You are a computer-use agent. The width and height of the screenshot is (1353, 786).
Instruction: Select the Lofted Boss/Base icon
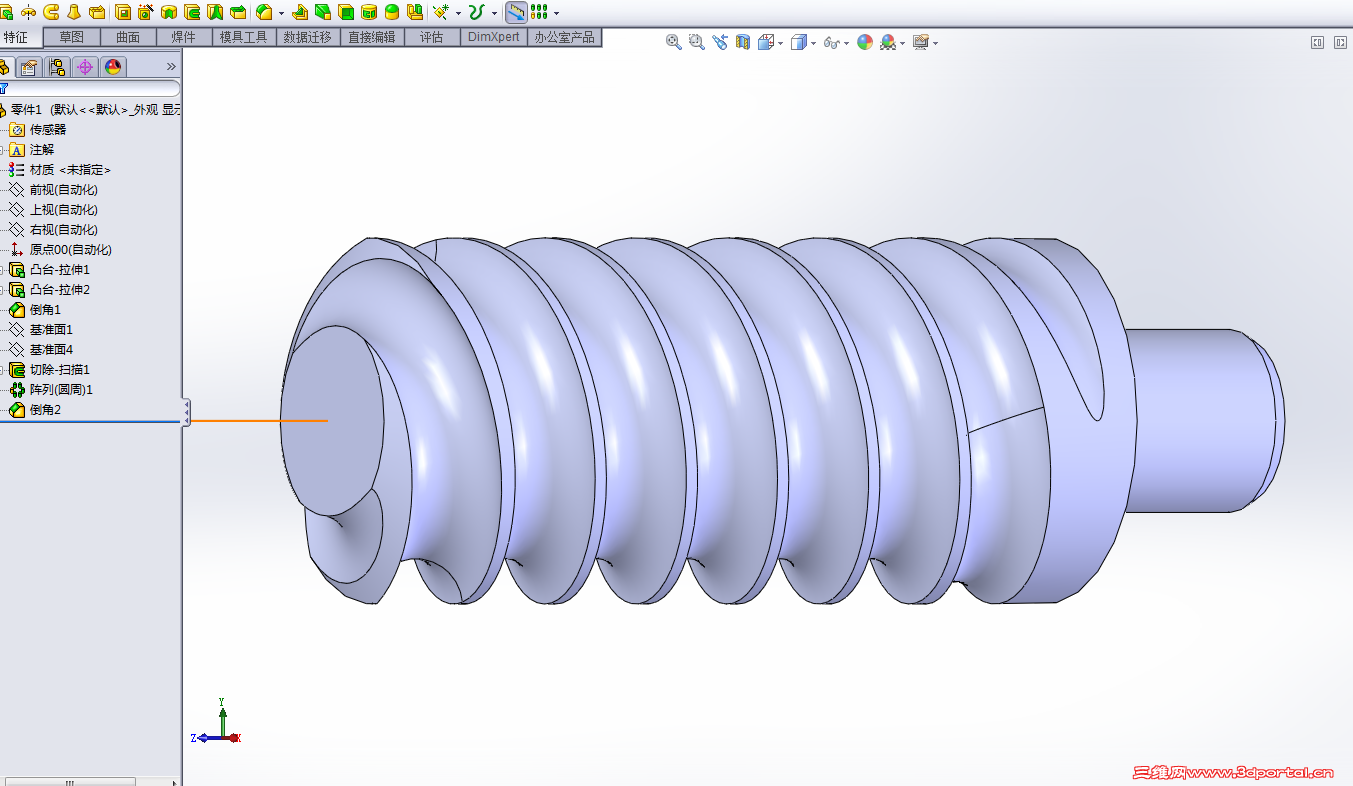coord(74,12)
